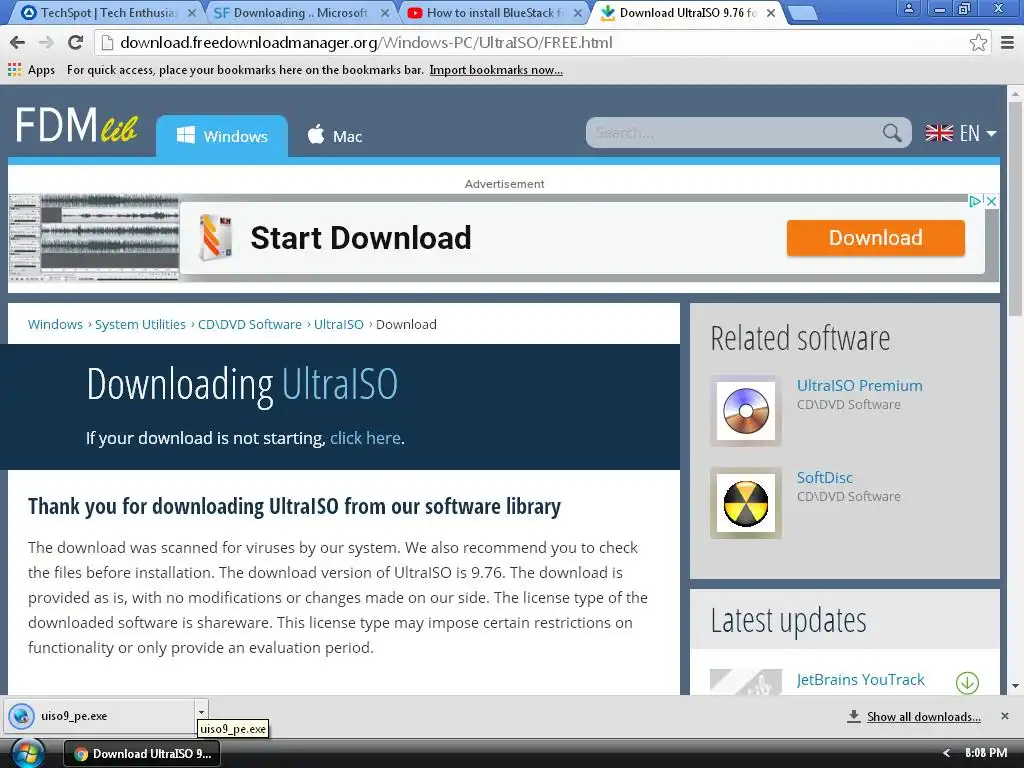This screenshot has width=1024, height=768.
Task: Open SoftDisc related software link
Action: 824,477
